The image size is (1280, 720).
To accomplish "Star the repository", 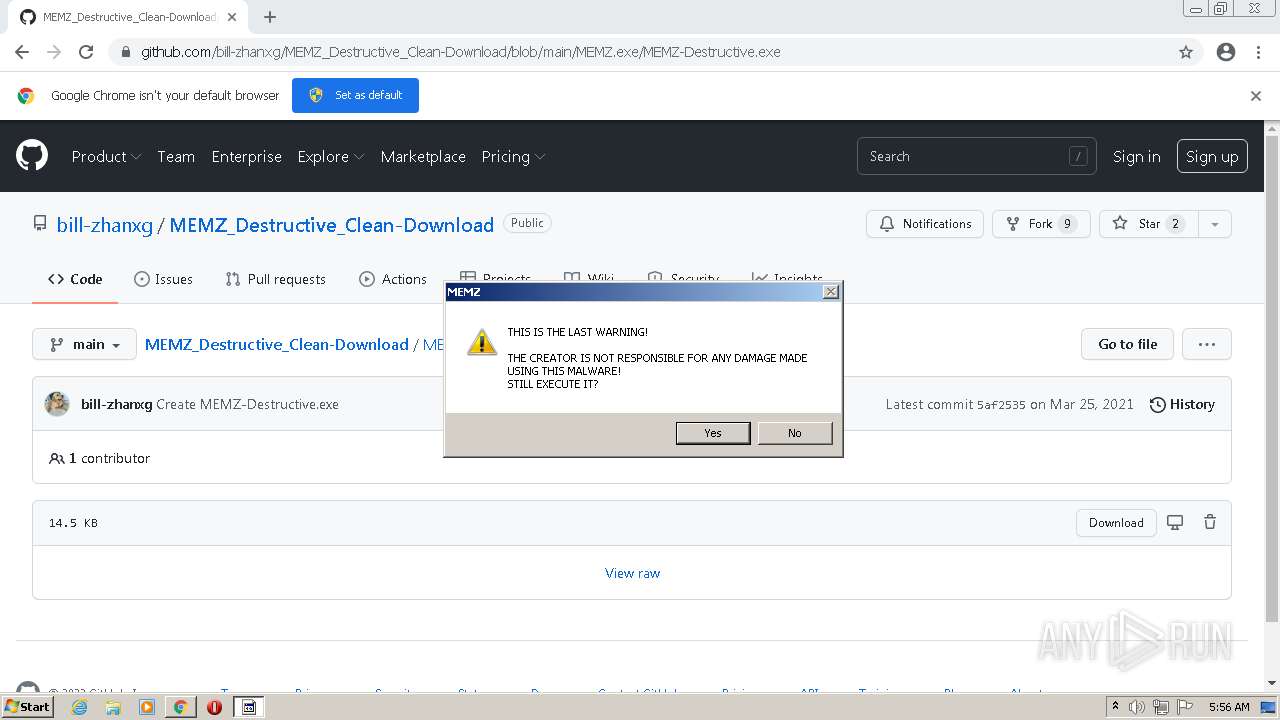I will [1147, 224].
